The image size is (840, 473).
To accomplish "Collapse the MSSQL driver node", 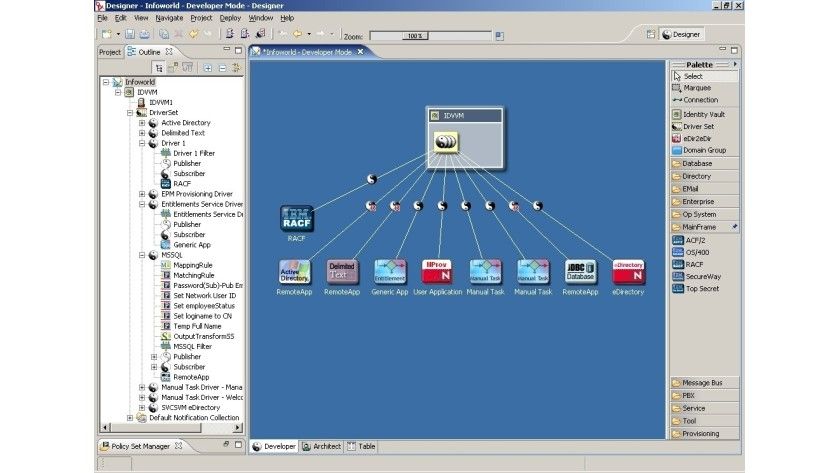I will (142, 255).
